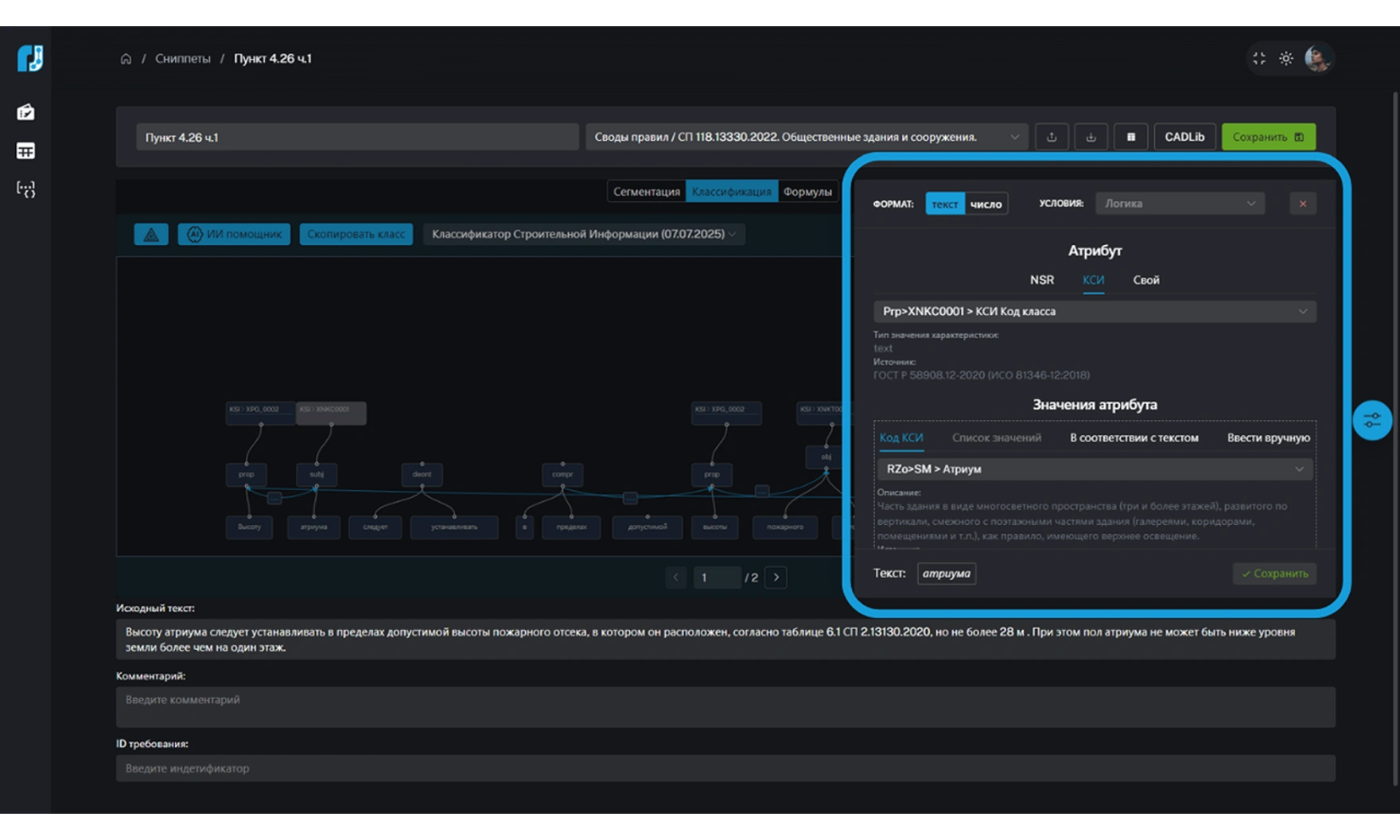Open the round filter settings button
Viewport: 1400px width, 840px height.
tap(1372, 420)
